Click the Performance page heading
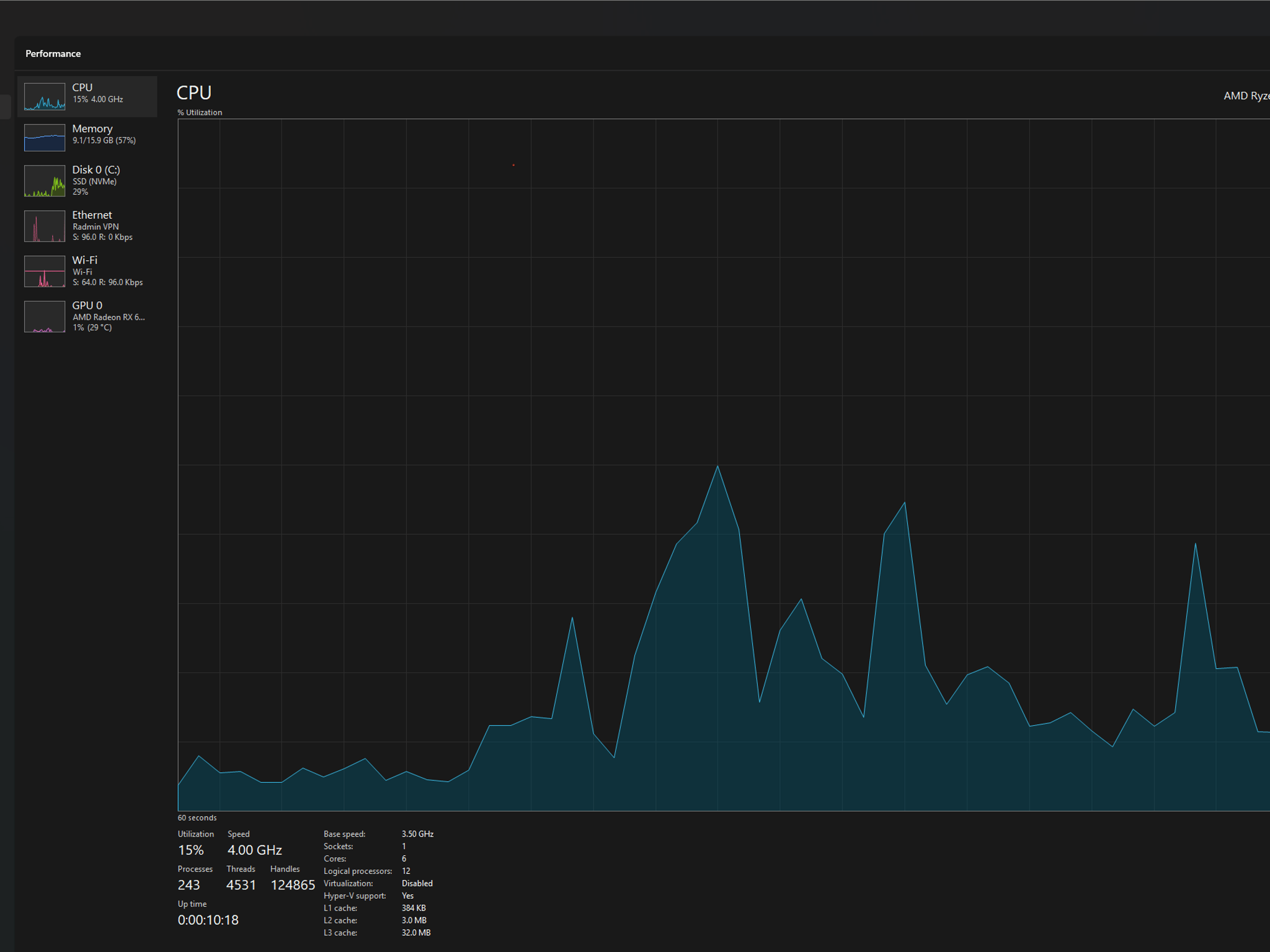 click(53, 54)
